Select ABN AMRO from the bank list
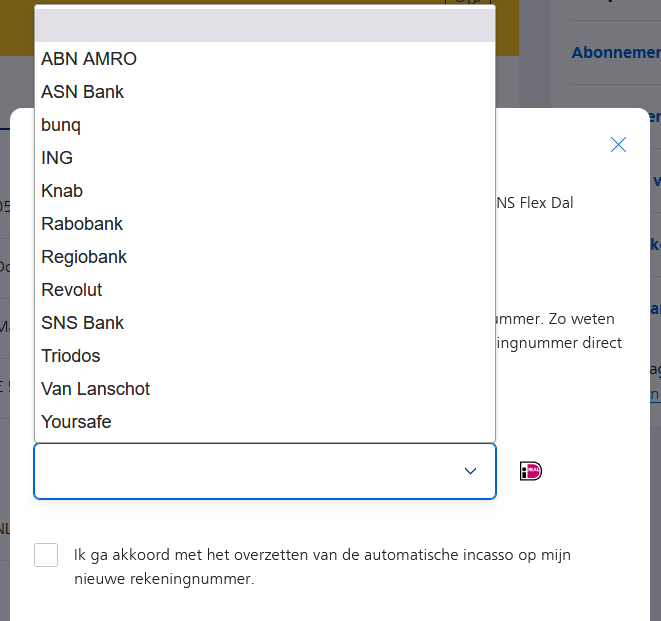This screenshot has height=621, width=661. [89, 59]
